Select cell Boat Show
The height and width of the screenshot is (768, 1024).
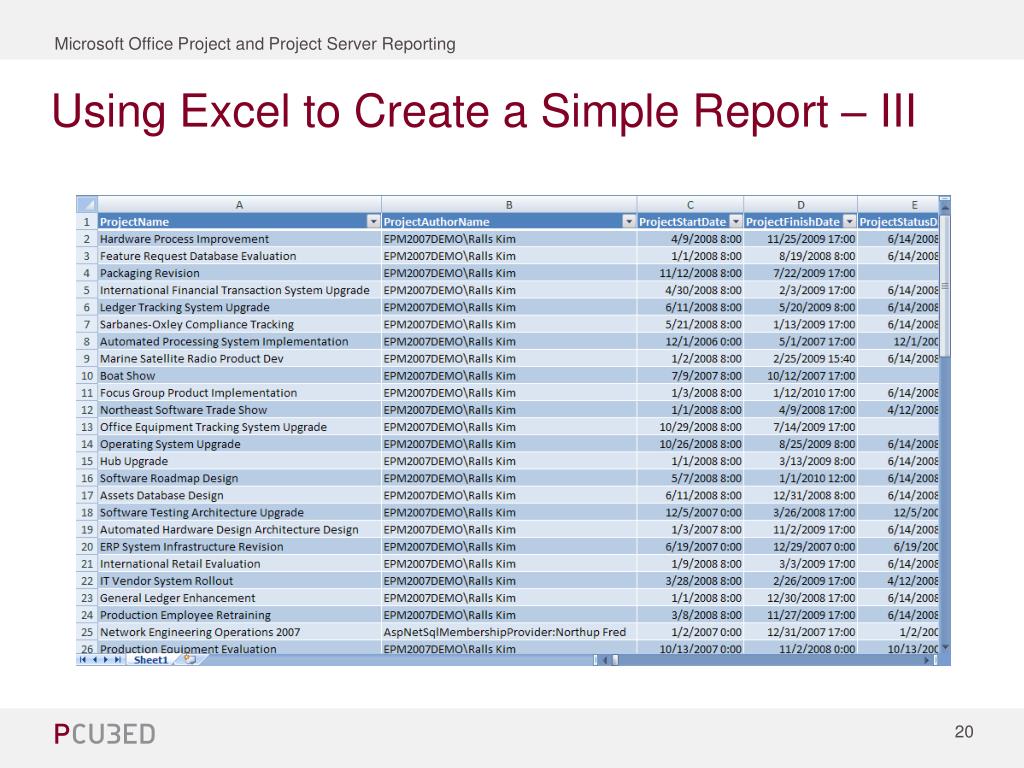239,376
